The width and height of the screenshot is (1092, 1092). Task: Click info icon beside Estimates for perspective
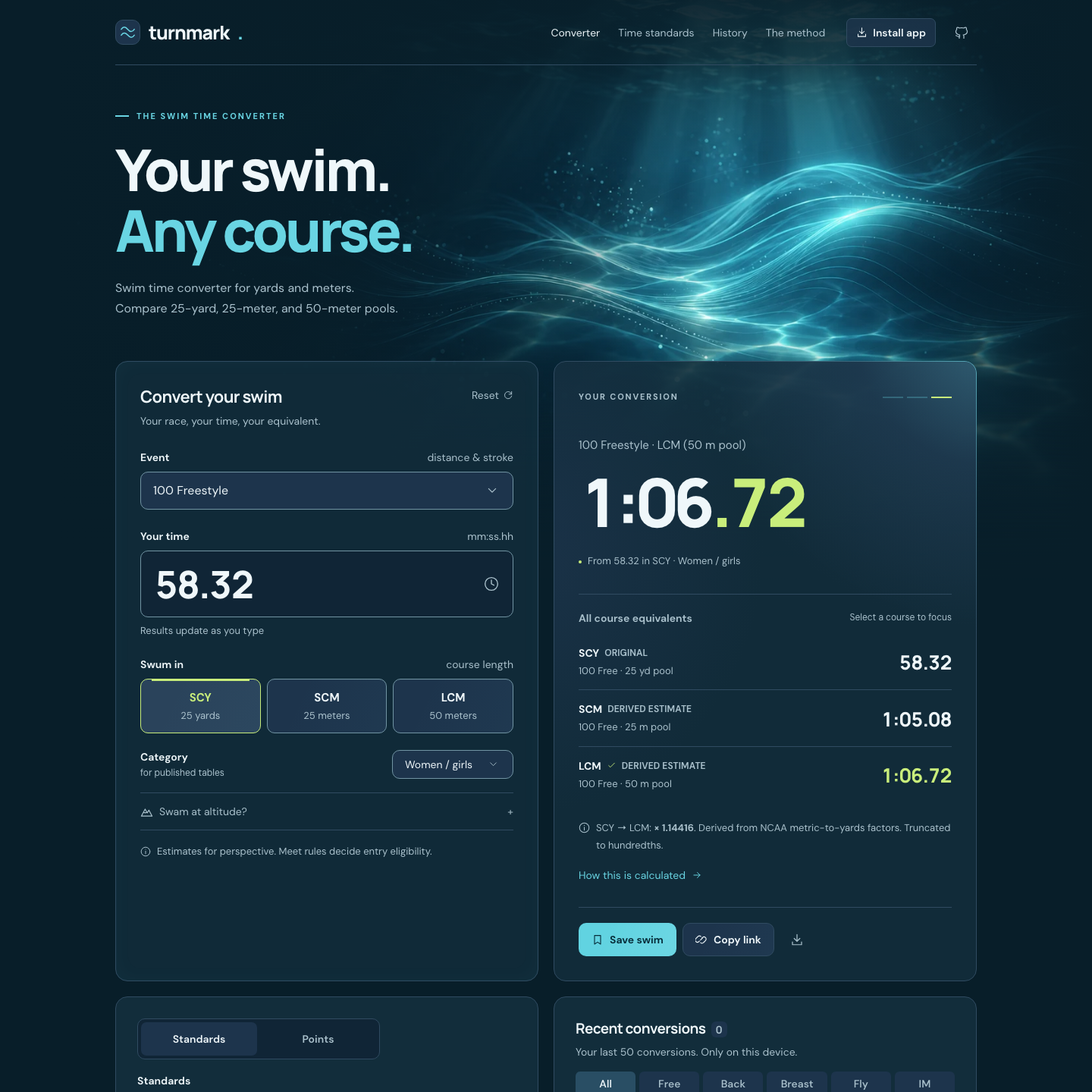[x=146, y=852]
